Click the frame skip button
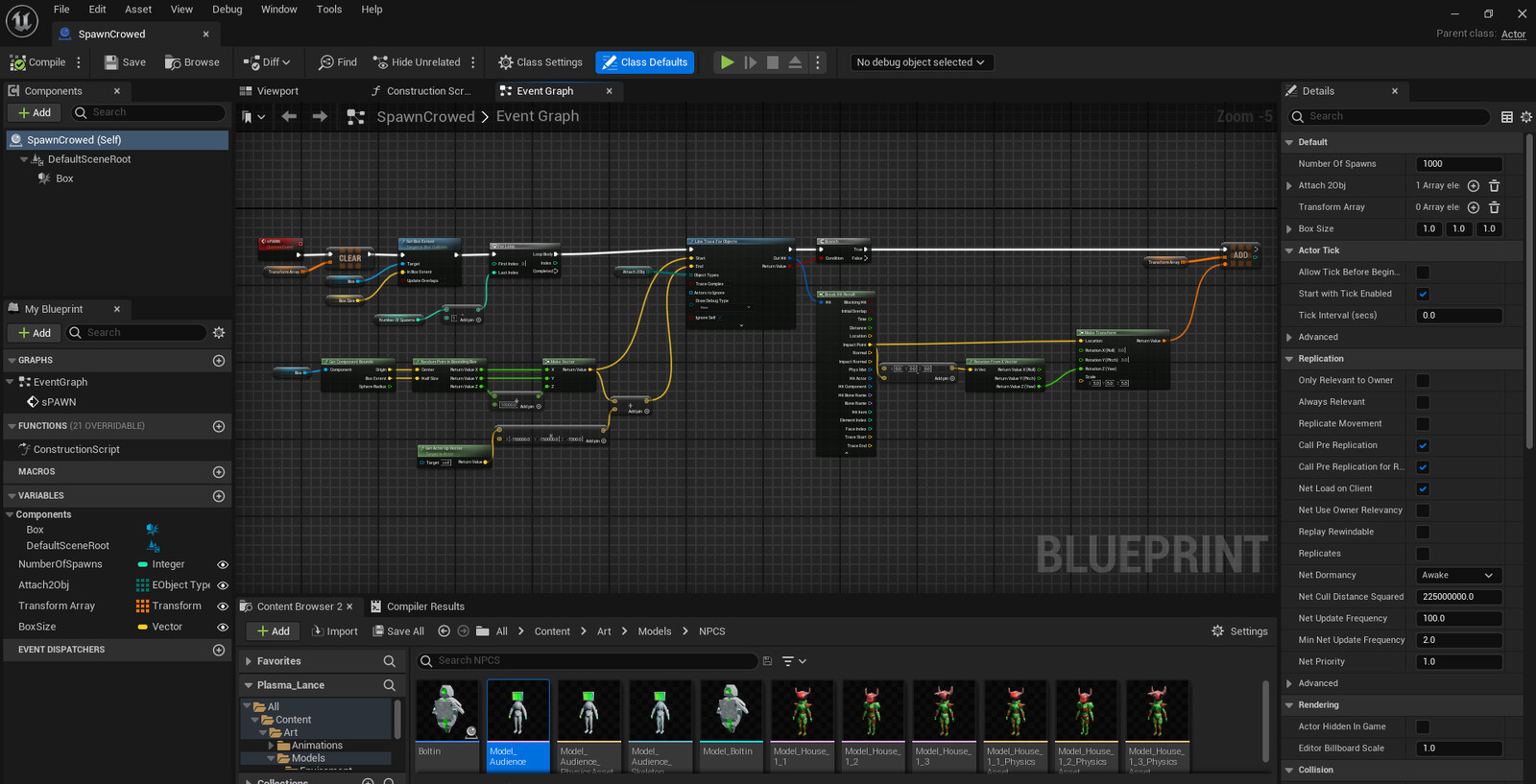The image size is (1536, 784). [x=751, y=62]
